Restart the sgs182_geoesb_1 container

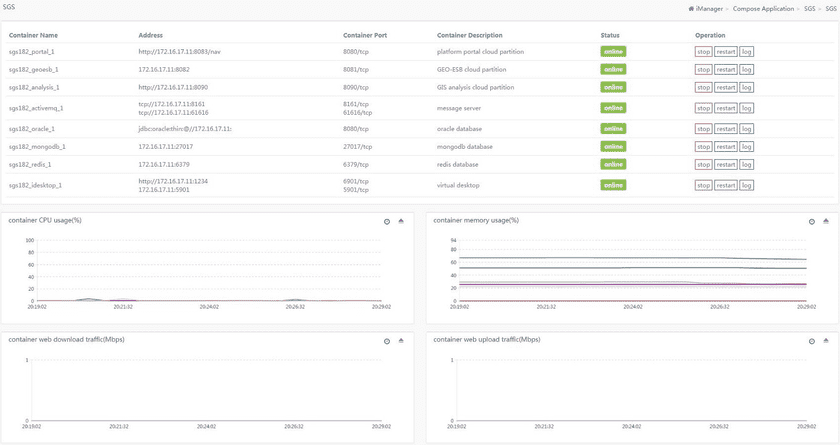pos(726,70)
